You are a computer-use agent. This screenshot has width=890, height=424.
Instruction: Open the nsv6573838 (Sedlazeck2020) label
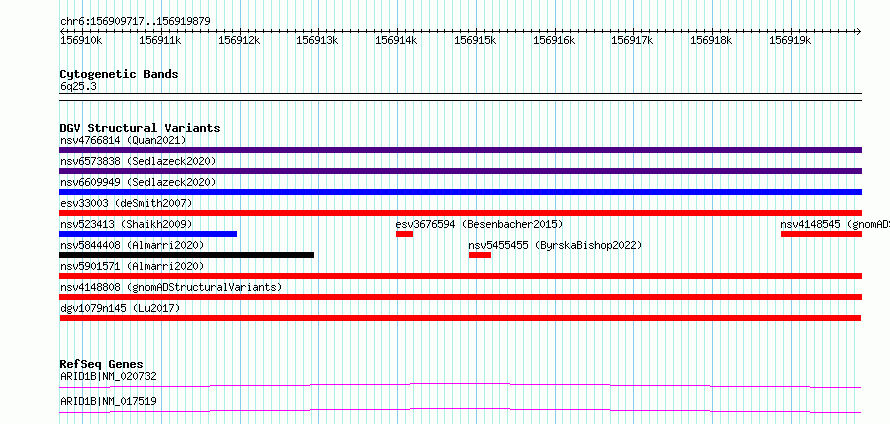138,161
